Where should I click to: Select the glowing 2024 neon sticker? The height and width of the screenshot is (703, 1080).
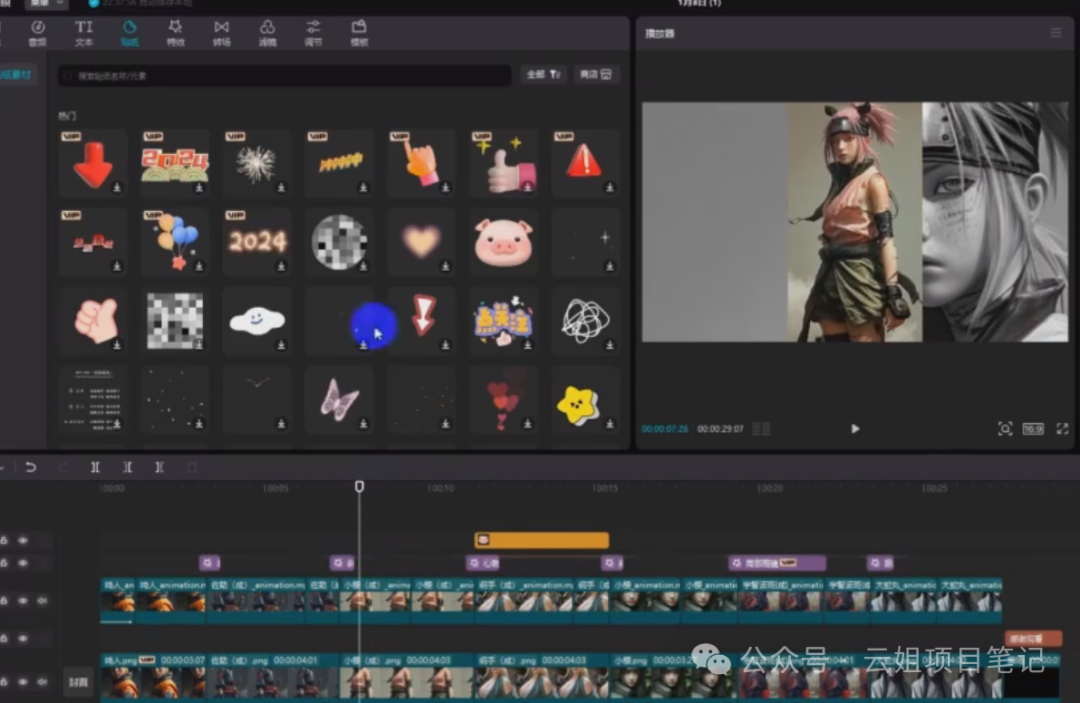[257, 241]
